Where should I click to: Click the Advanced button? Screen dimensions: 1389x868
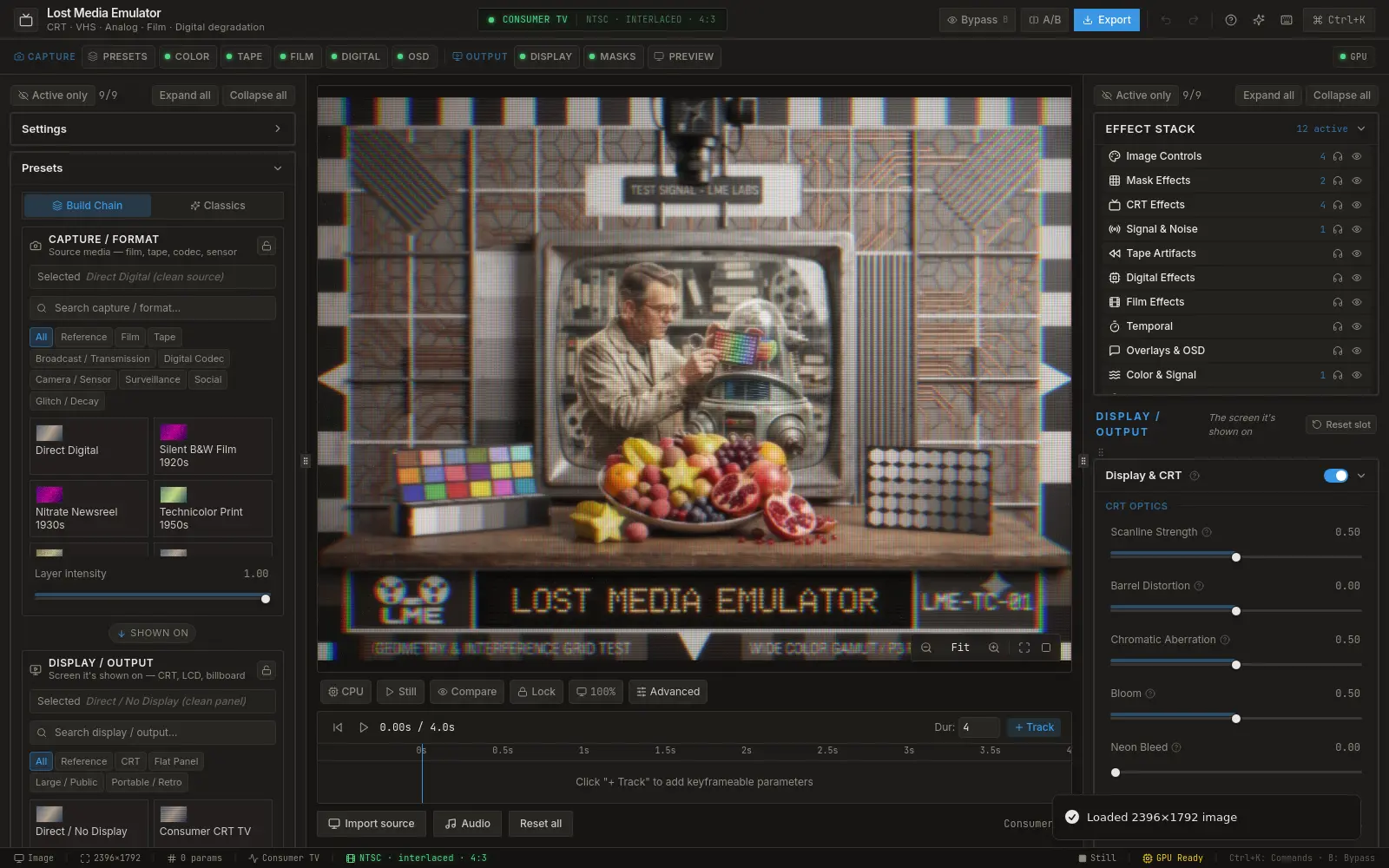(x=668, y=692)
